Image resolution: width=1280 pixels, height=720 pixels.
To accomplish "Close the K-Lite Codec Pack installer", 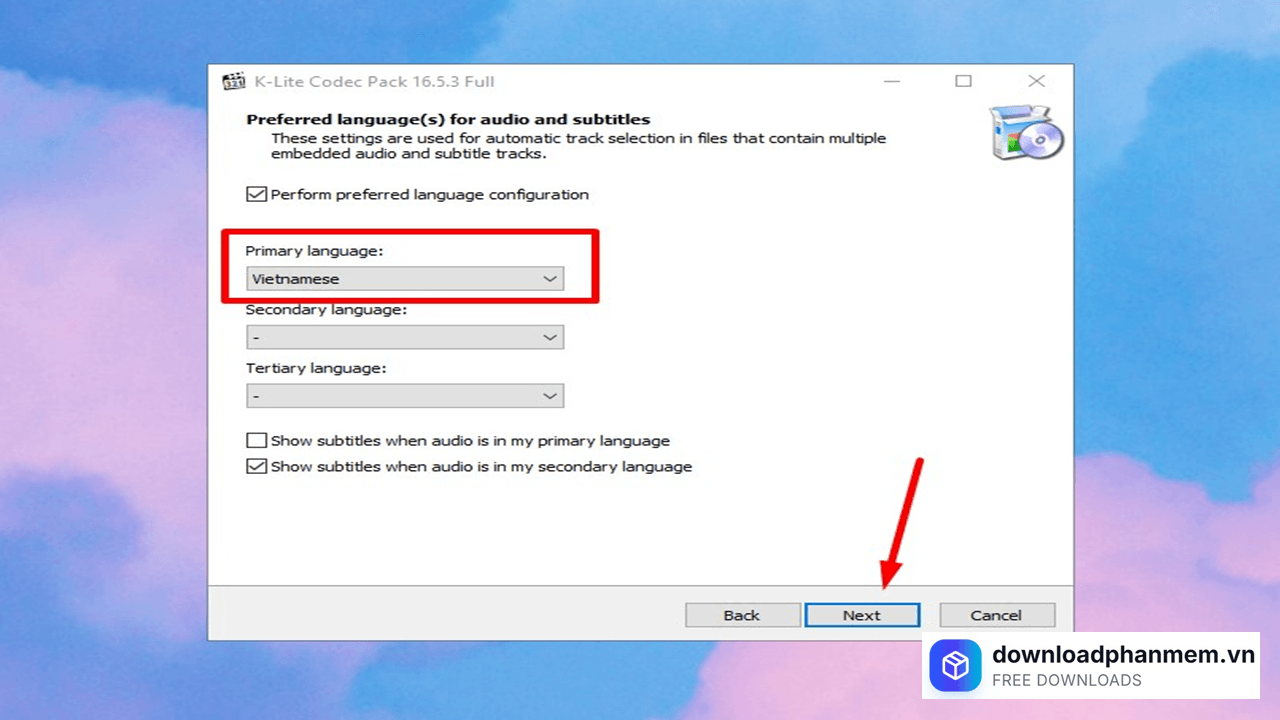I will click(x=1037, y=81).
